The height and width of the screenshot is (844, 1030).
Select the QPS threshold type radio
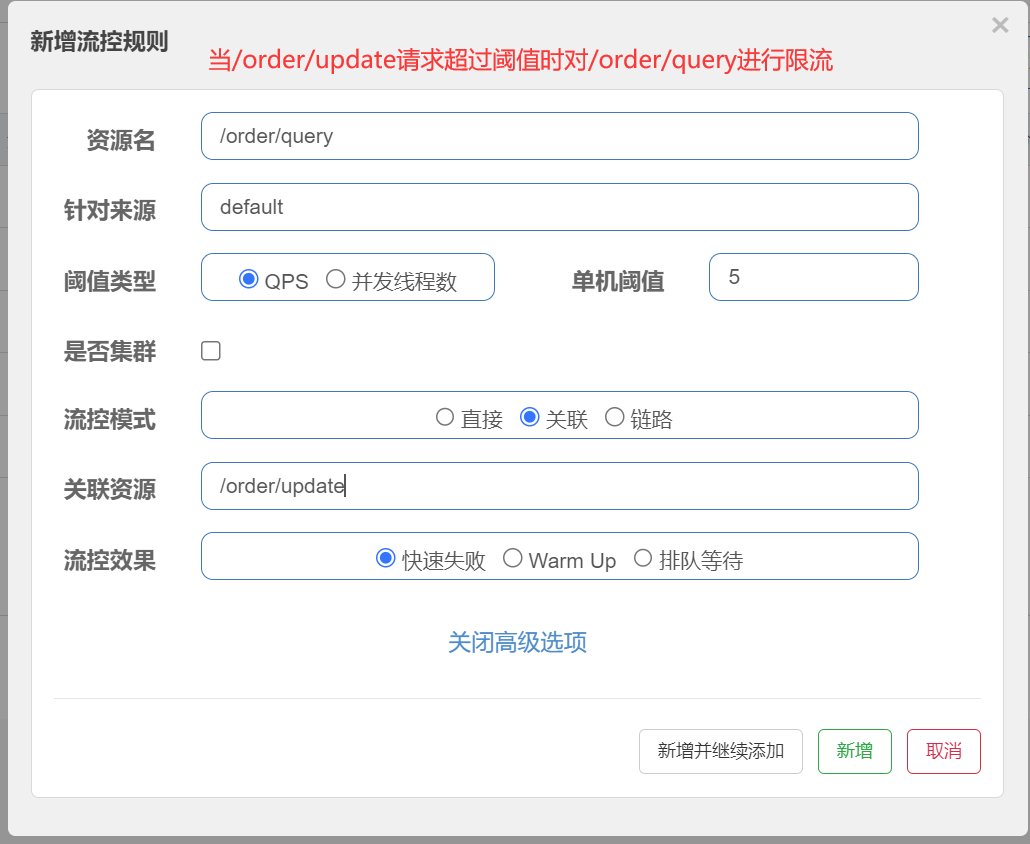point(249,279)
